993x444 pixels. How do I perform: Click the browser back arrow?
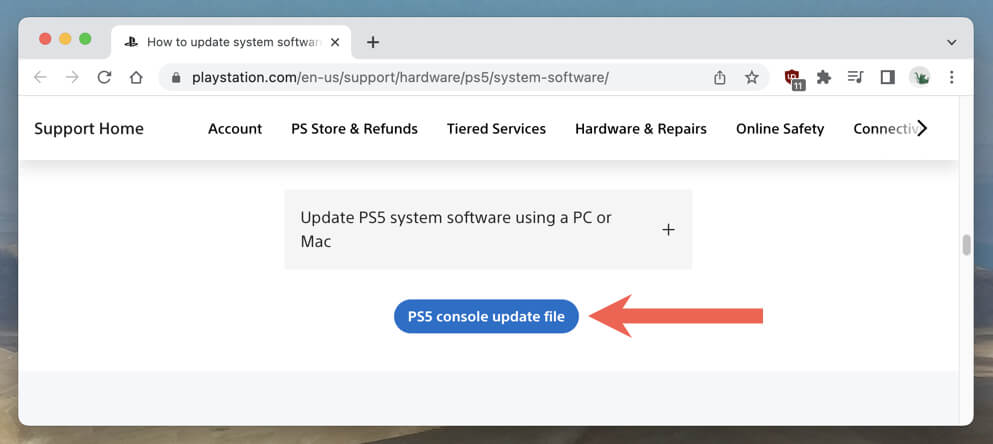point(40,77)
